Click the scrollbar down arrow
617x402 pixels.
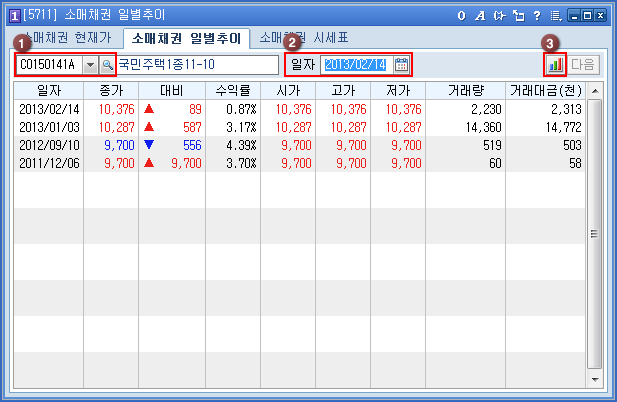pos(594,380)
